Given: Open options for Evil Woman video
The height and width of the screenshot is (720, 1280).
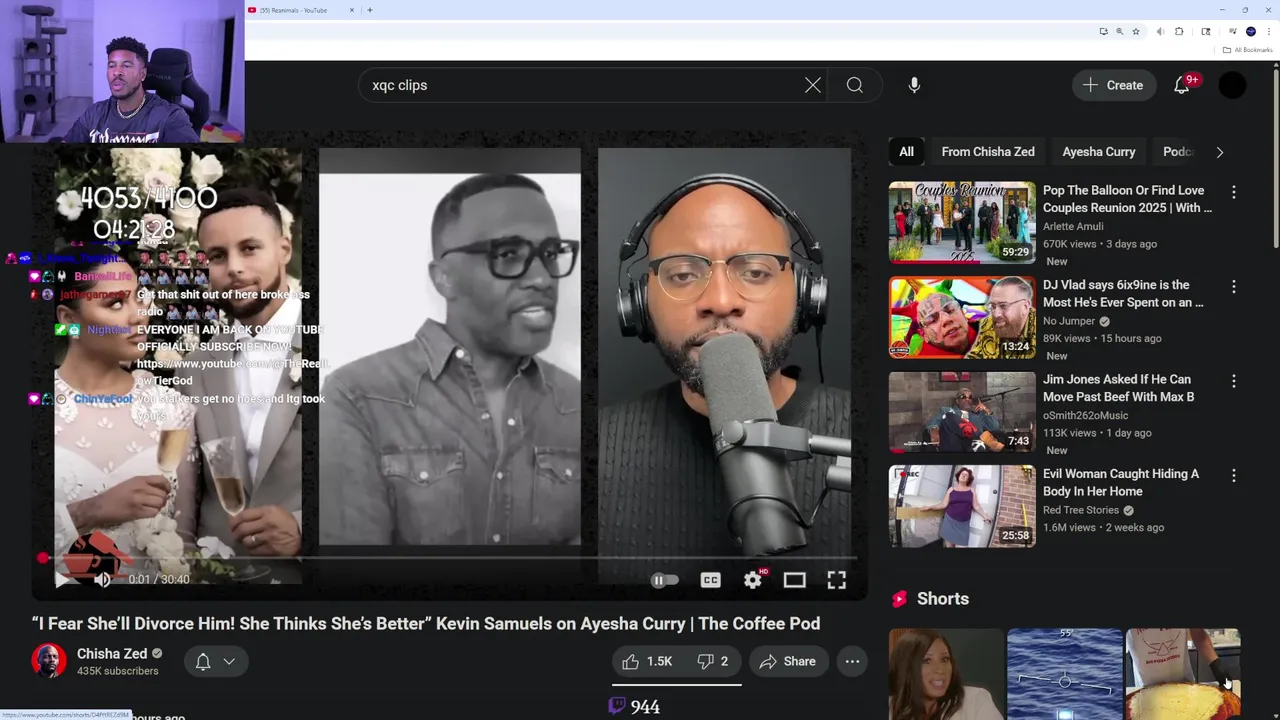Looking at the screenshot, I should (x=1233, y=476).
